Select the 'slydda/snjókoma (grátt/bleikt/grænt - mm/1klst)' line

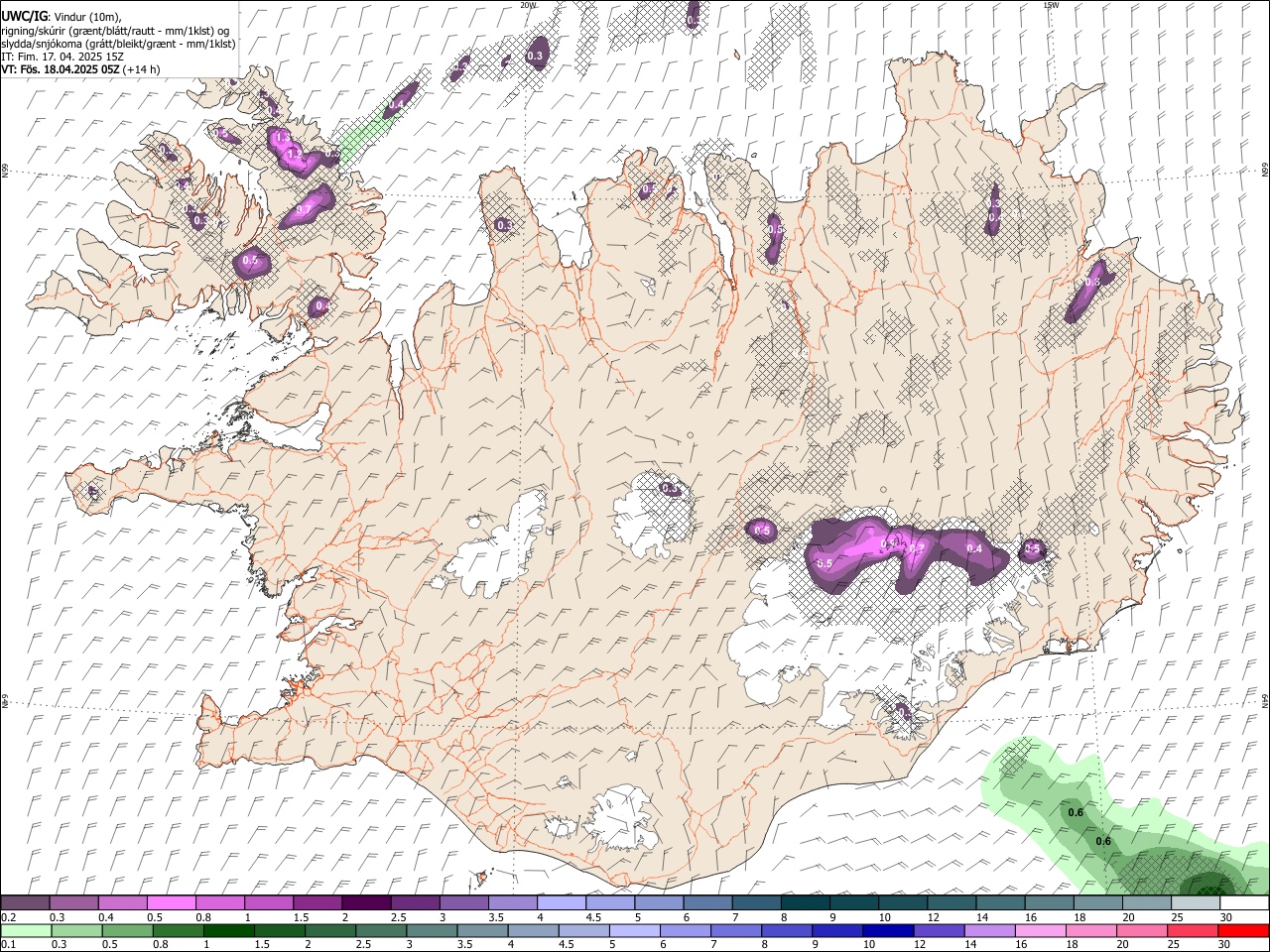tap(118, 44)
